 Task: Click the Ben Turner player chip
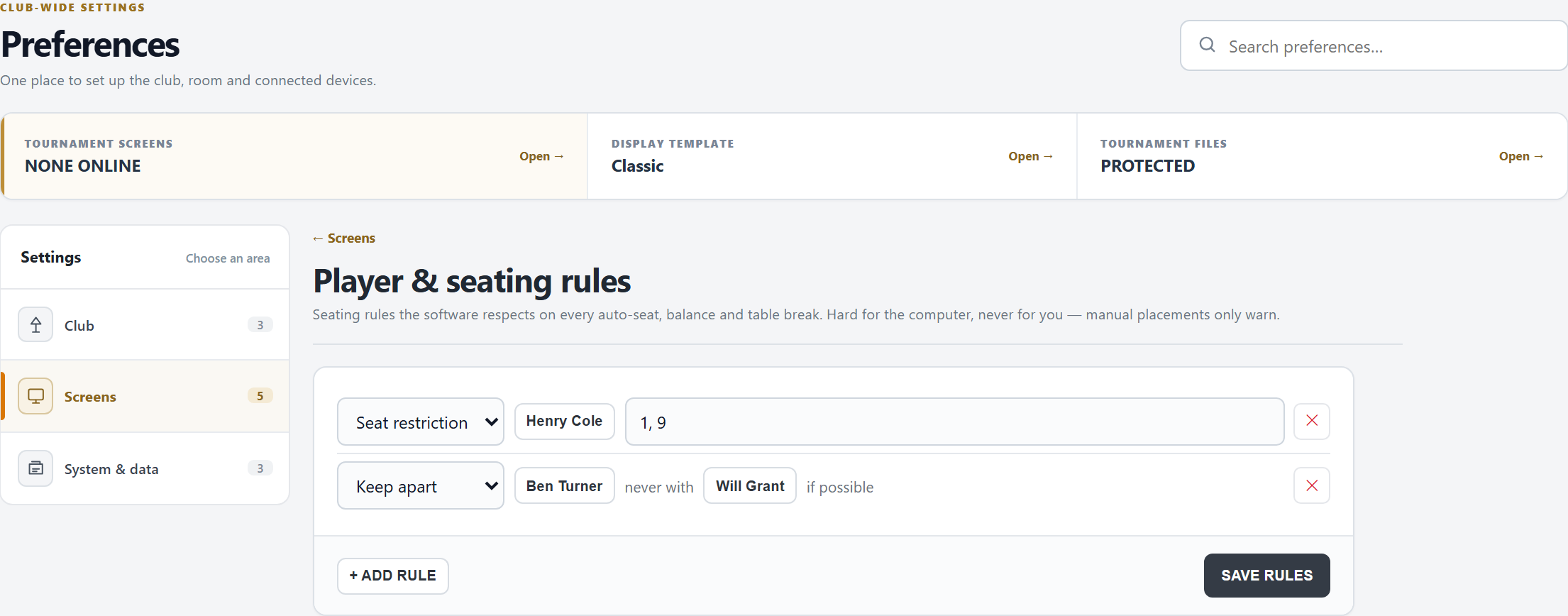[x=564, y=485]
